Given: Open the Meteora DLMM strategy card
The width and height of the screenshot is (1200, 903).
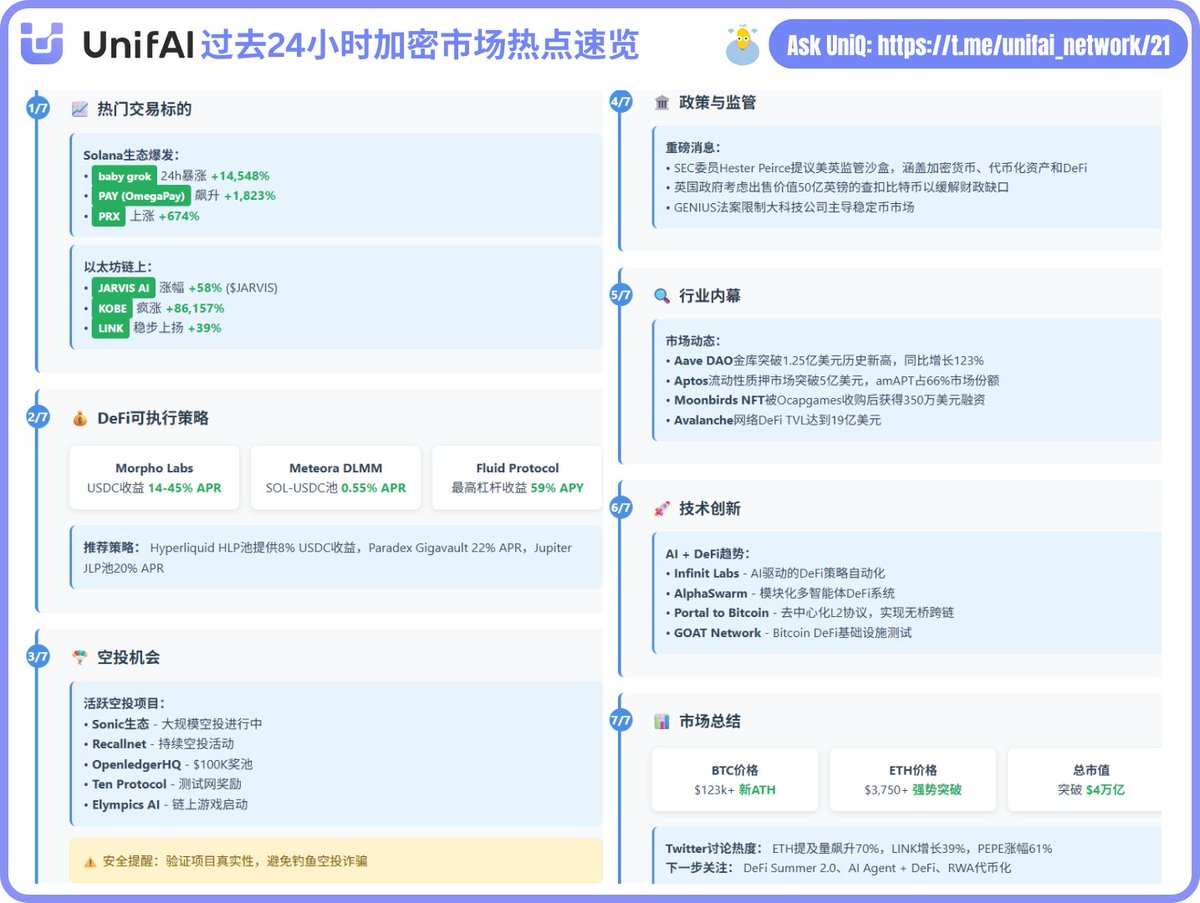Looking at the screenshot, I should coord(335,478).
